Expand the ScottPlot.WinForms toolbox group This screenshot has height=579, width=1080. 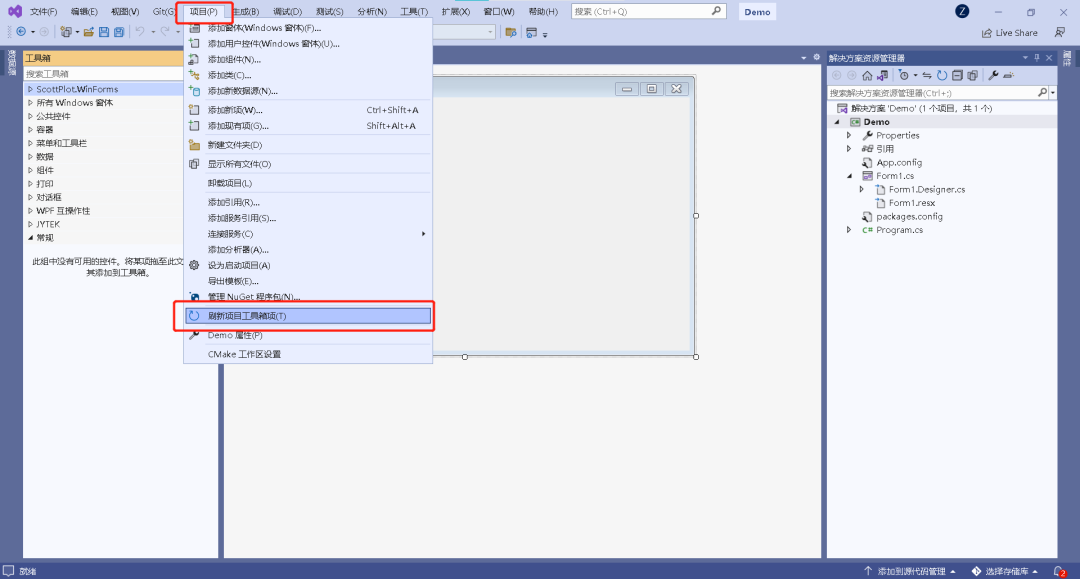tap(30, 89)
